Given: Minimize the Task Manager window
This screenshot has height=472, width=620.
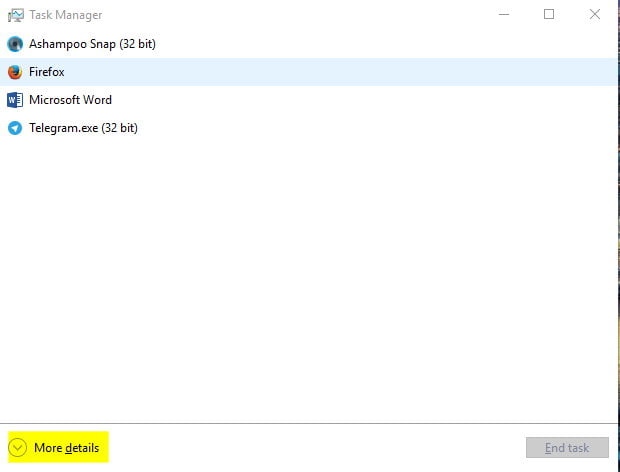Looking at the screenshot, I should [502, 15].
